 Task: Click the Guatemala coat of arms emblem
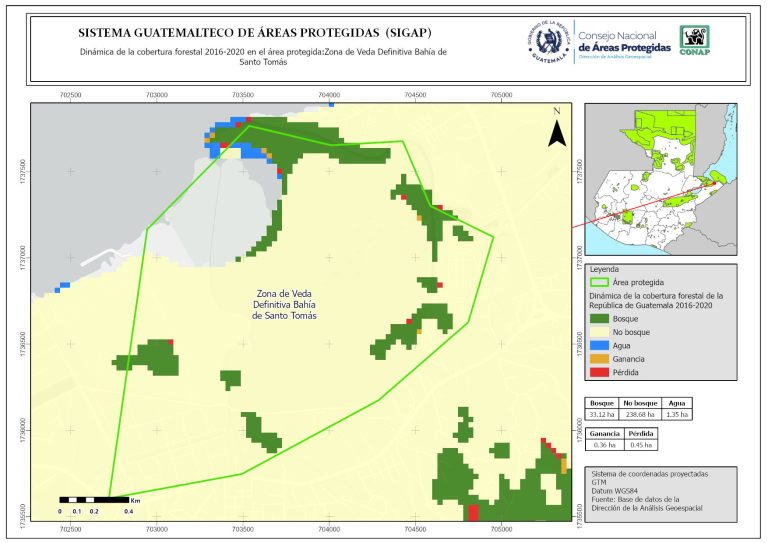[x=549, y=42]
